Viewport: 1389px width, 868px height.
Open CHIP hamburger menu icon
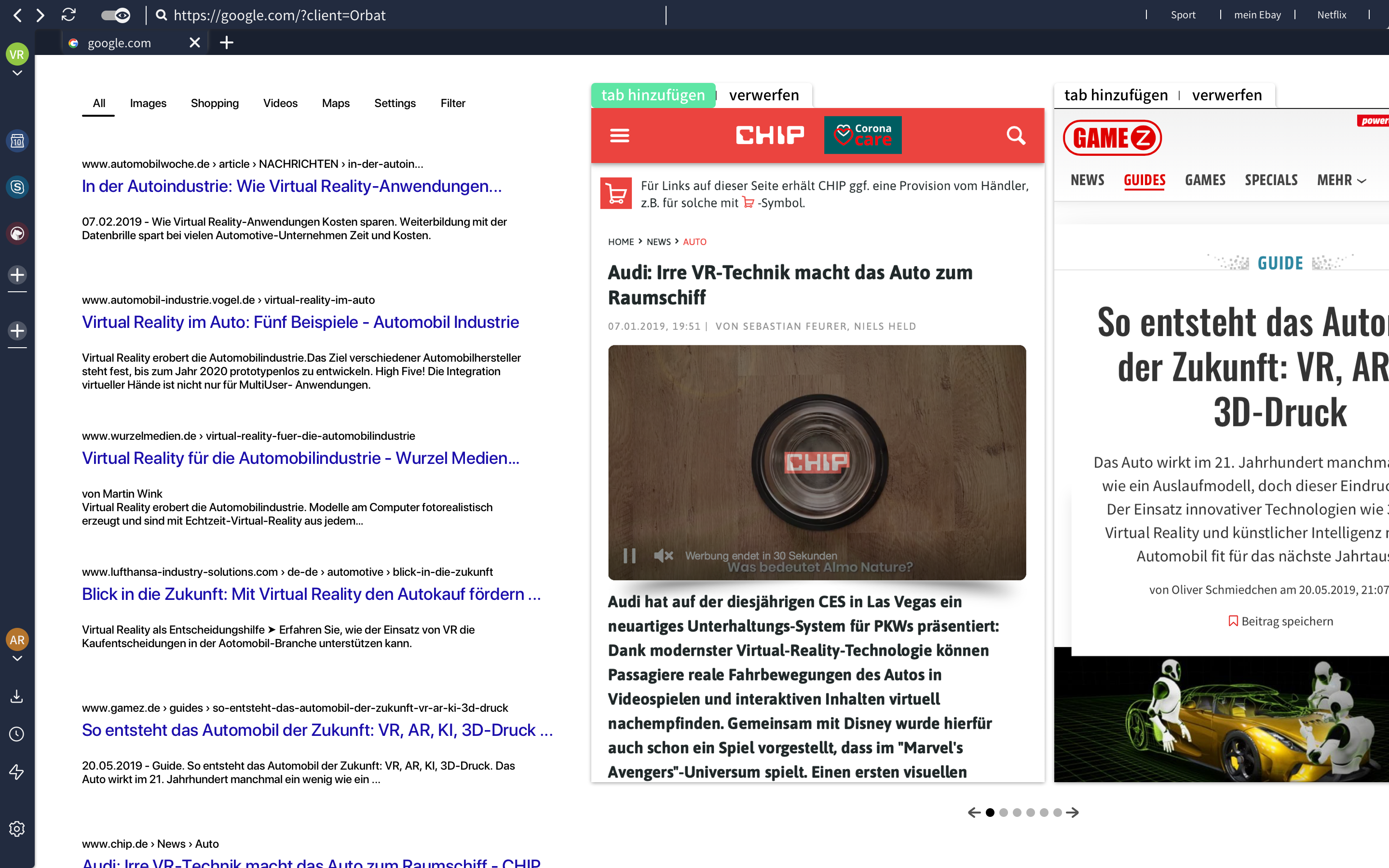619,136
